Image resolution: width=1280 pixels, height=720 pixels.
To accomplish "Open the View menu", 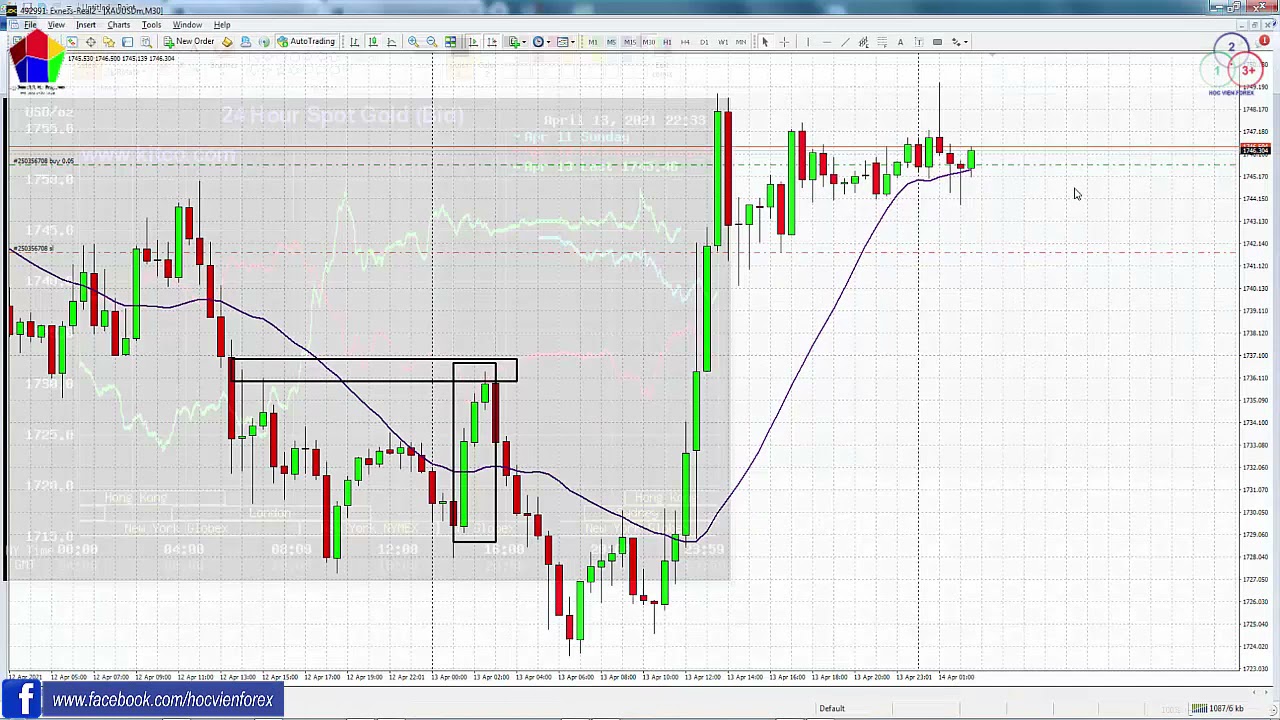I will (x=56, y=25).
